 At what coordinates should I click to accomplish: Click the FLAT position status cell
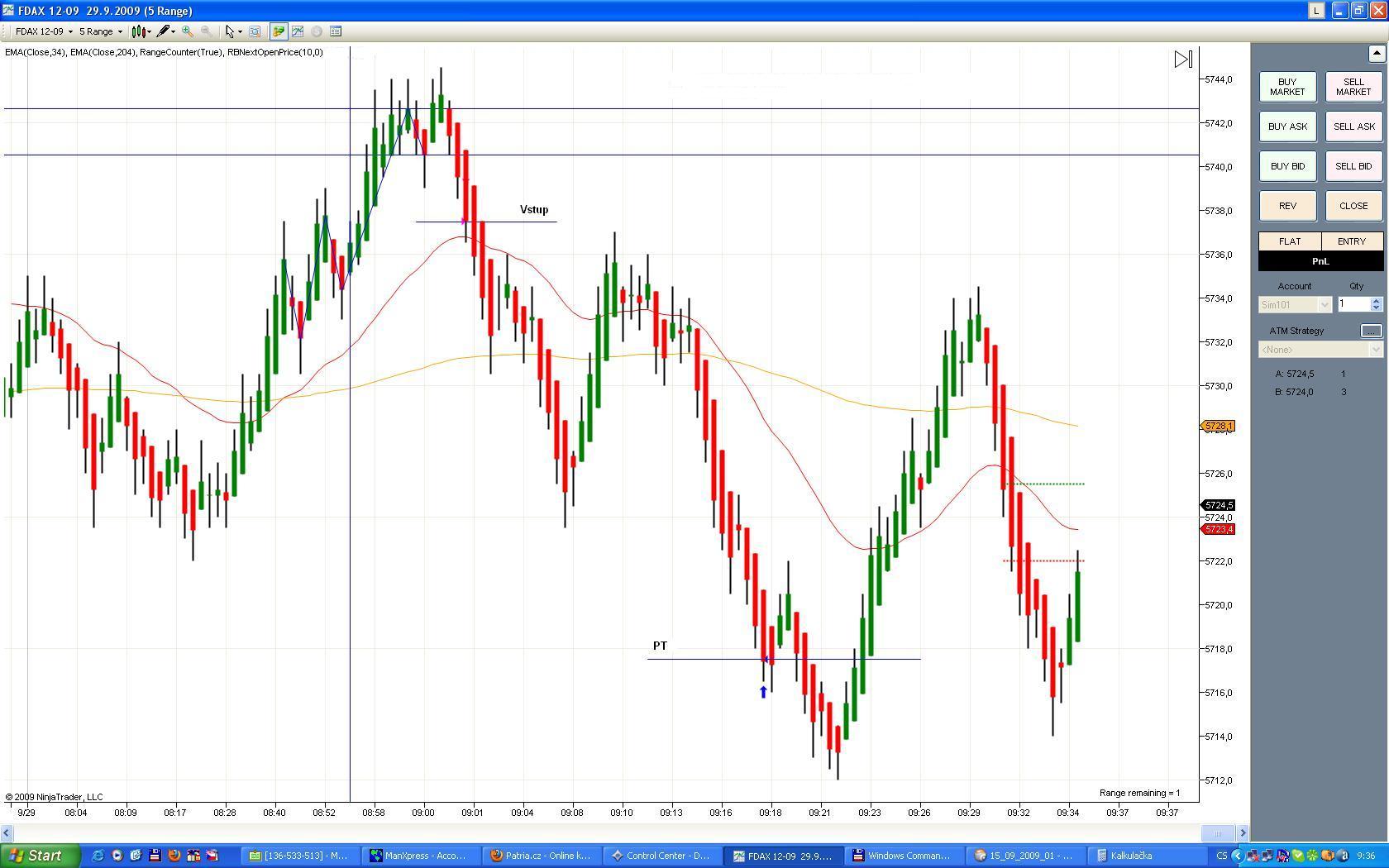[1290, 241]
